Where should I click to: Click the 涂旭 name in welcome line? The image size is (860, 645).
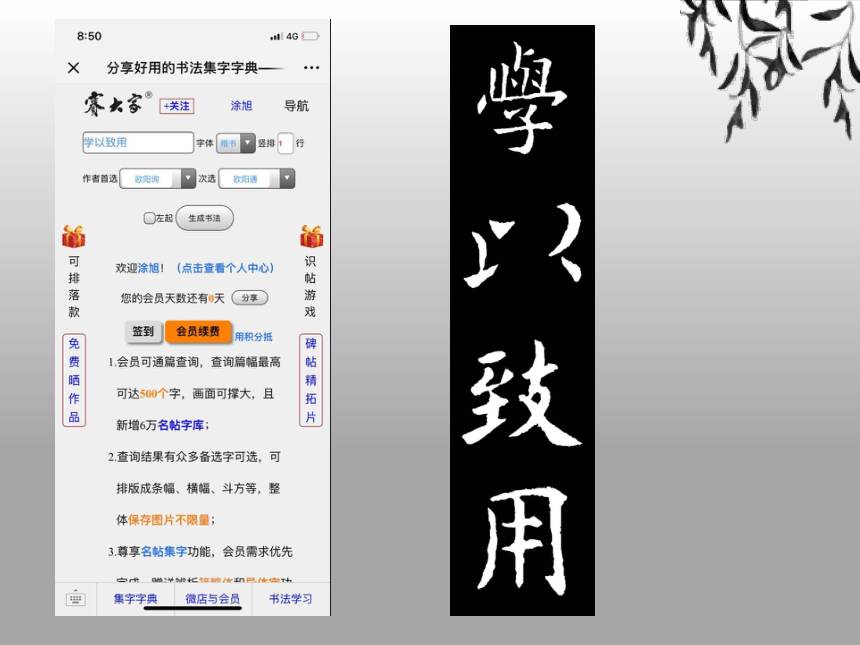coord(149,268)
